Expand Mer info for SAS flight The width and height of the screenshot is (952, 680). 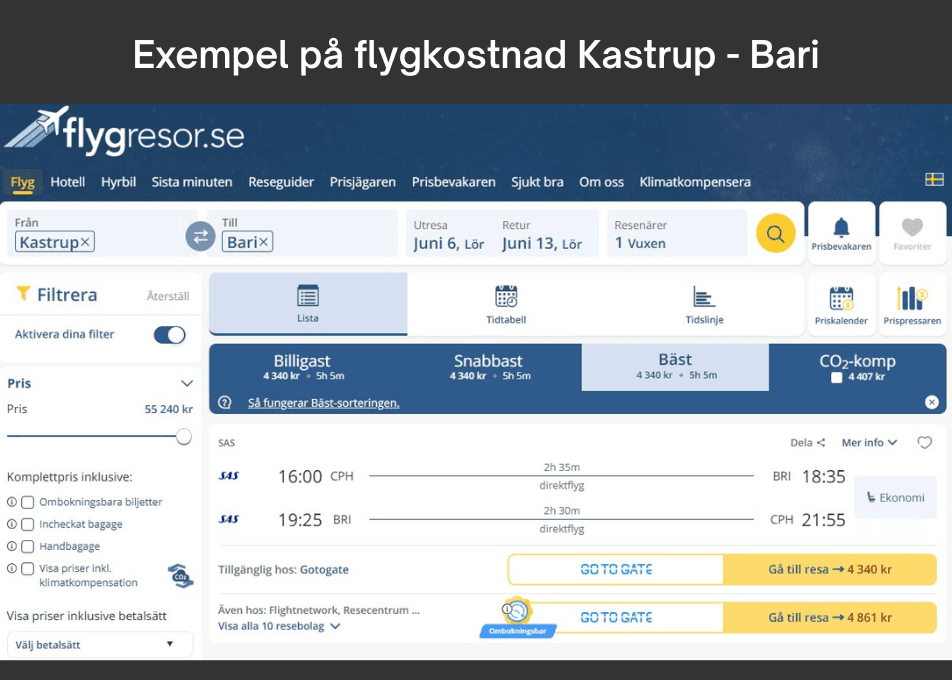pyautogui.click(x=869, y=443)
